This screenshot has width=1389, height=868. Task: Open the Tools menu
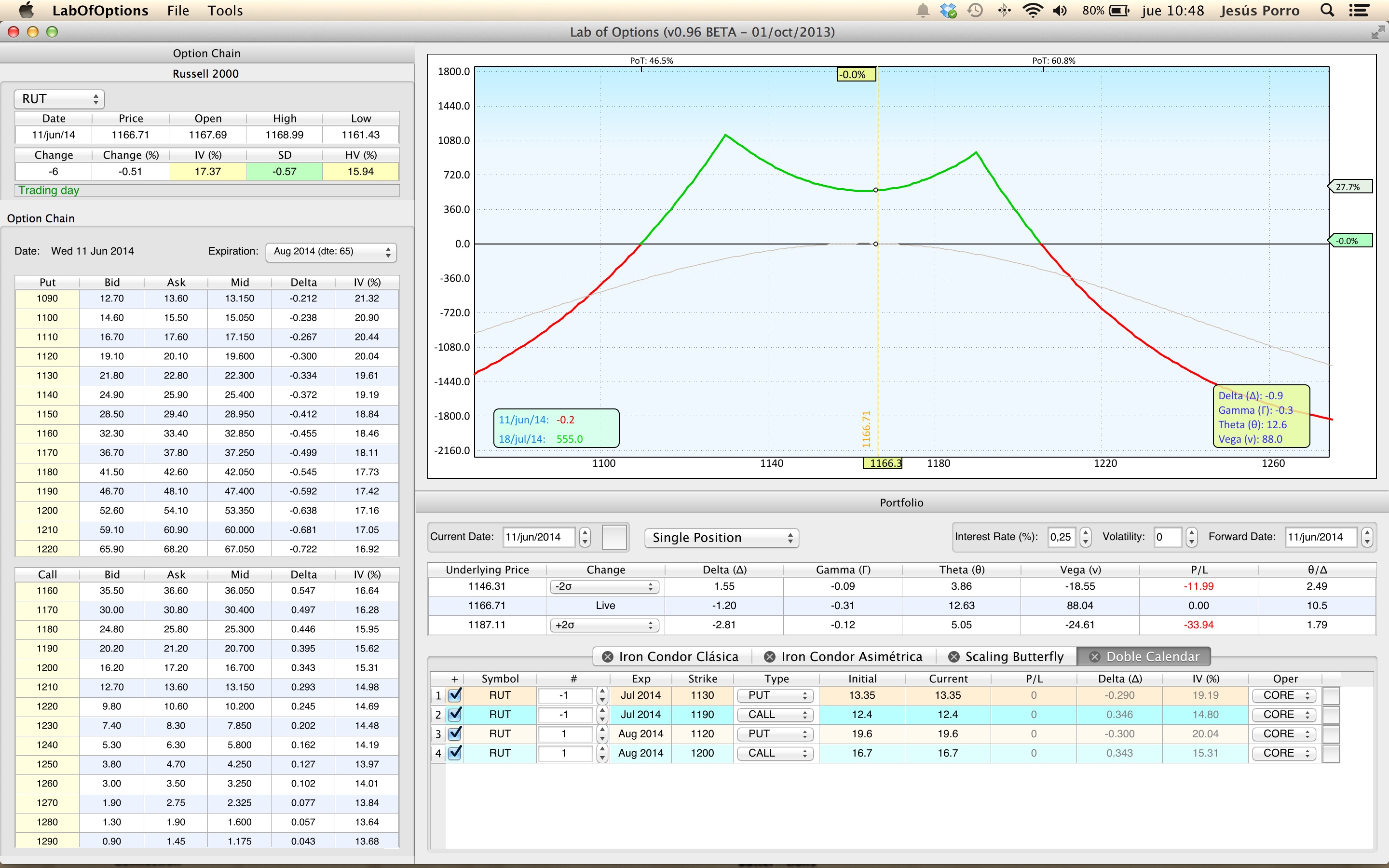(x=225, y=10)
